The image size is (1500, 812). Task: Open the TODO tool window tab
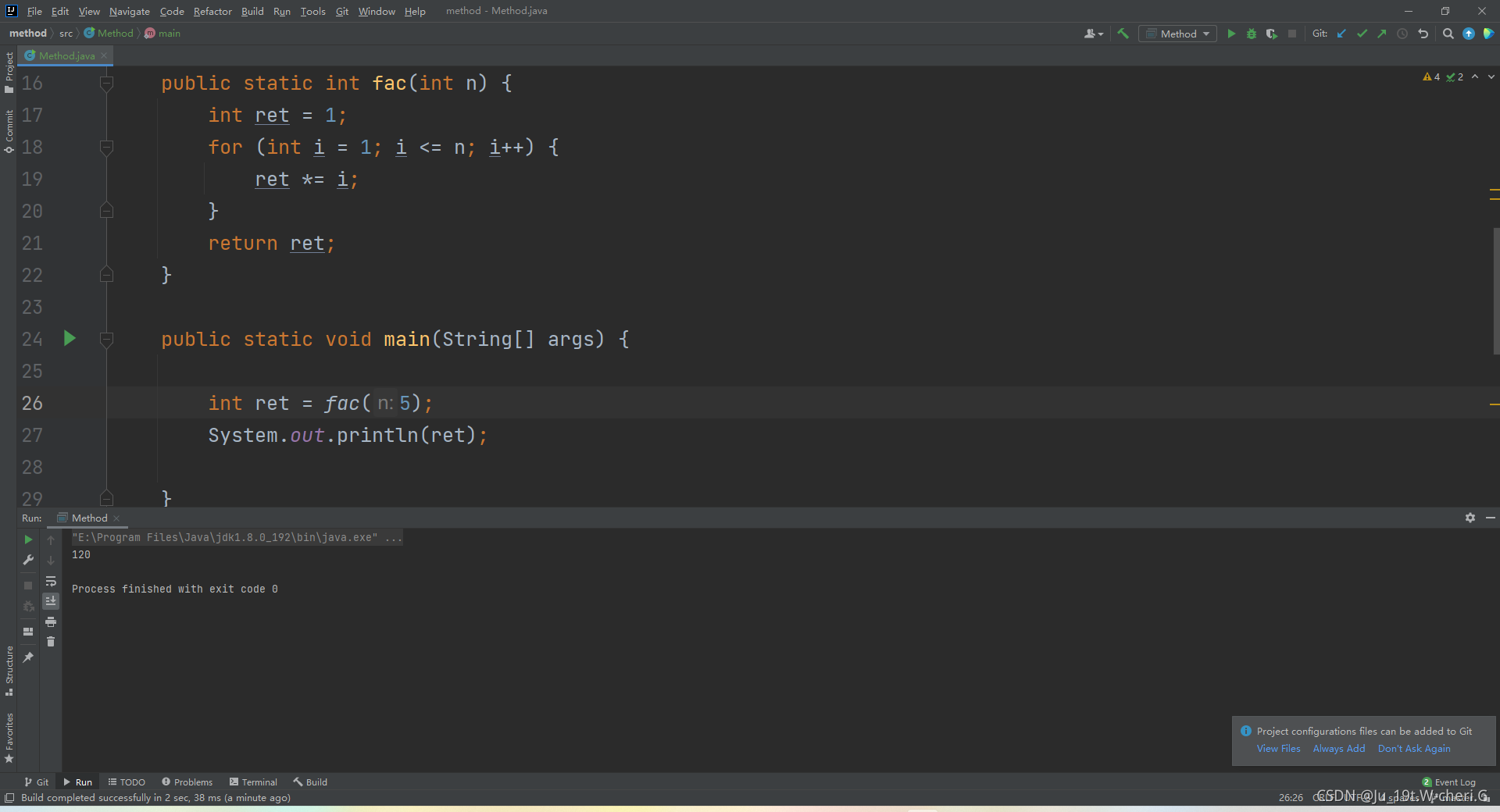tap(127, 782)
